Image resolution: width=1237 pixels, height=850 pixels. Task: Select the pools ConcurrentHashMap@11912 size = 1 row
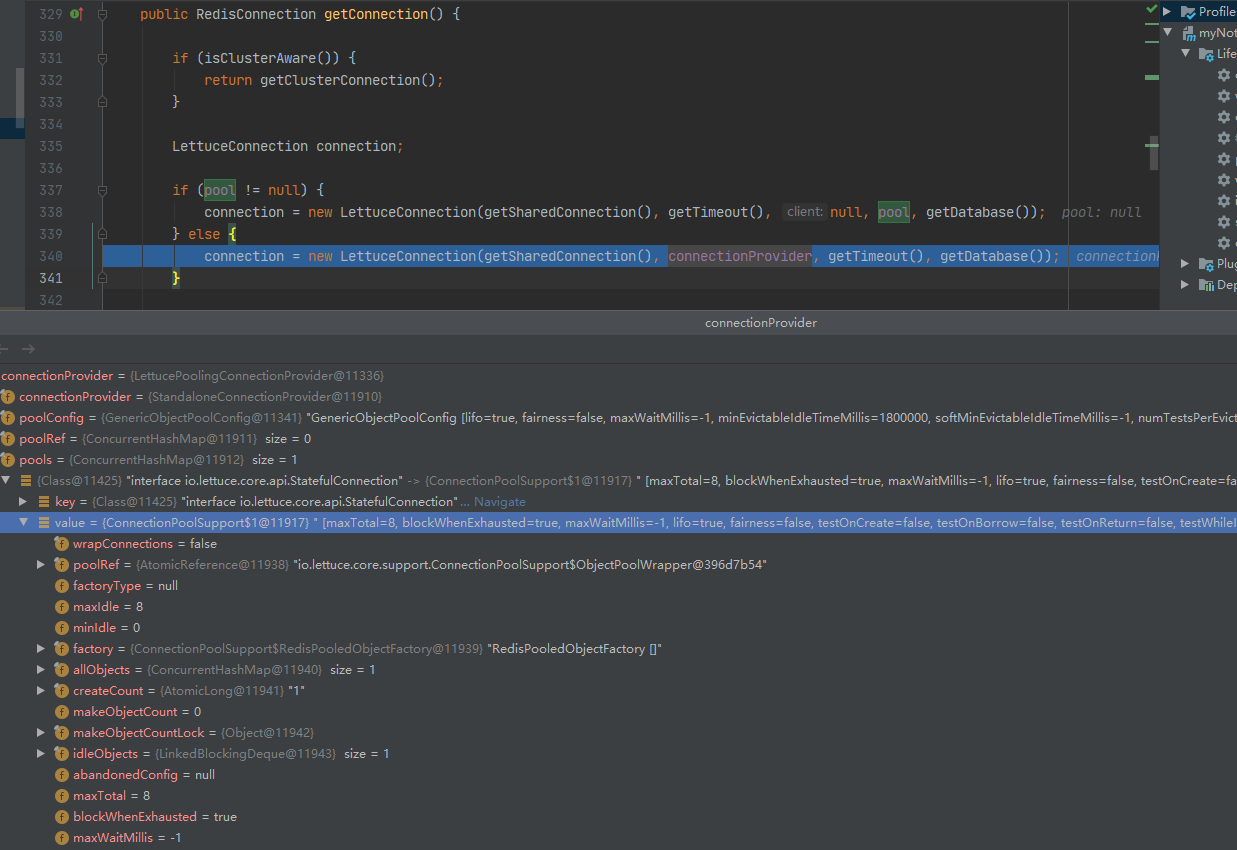[x=618, y=460]
